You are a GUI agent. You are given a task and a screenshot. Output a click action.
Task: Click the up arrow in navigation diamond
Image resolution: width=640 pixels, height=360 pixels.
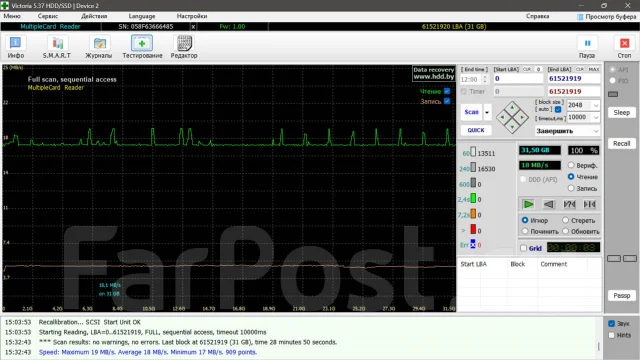click(x=512, y=107)
